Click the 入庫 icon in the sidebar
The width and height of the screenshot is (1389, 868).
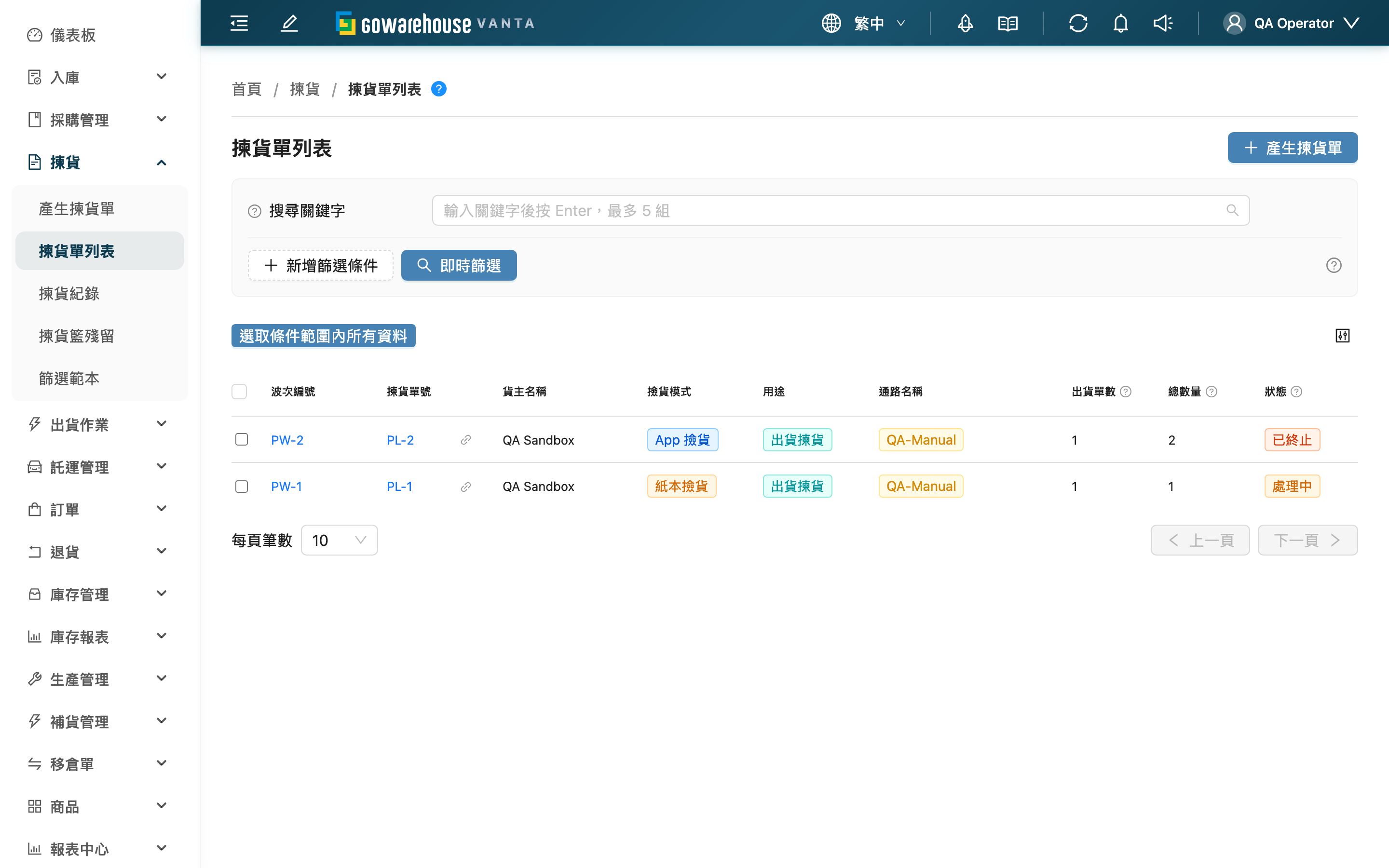pos(34,77)
